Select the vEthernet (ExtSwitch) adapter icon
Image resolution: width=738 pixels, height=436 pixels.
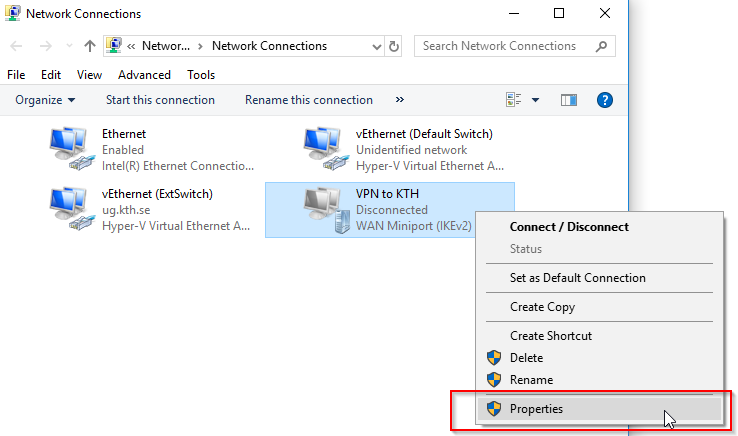click(70, 206)
